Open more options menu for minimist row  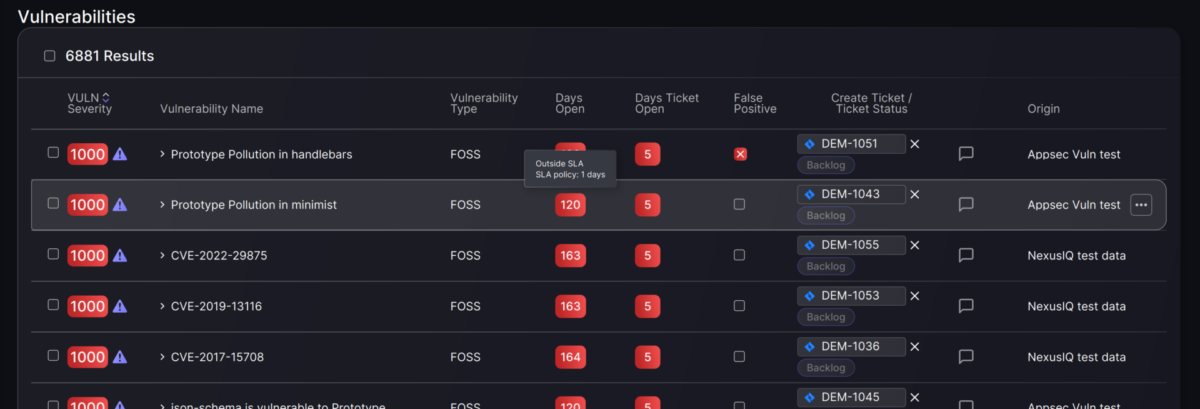pyautogui.click(x=1141, y=204)
